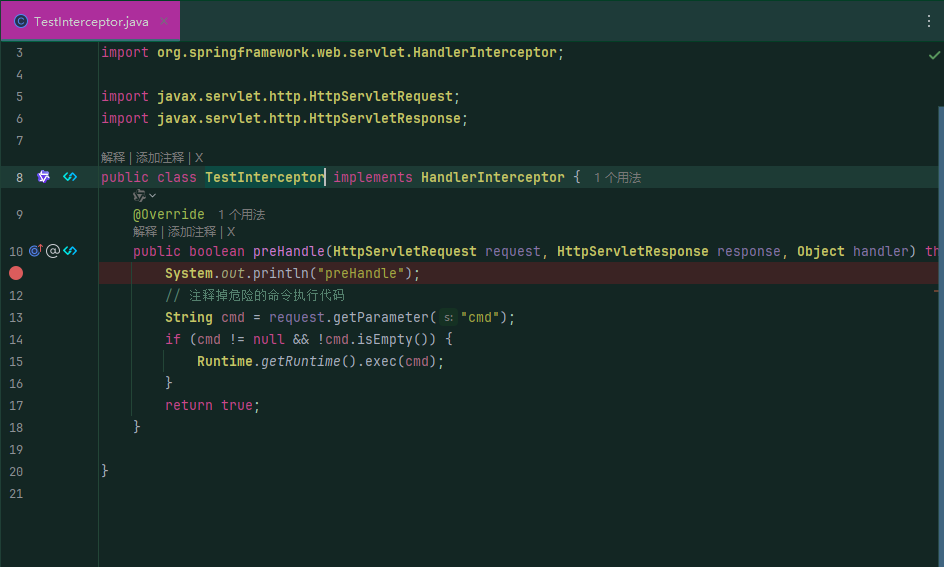Click getRuntime on line 15
This screenshot has height=567, width=944.
pos(300,362)
